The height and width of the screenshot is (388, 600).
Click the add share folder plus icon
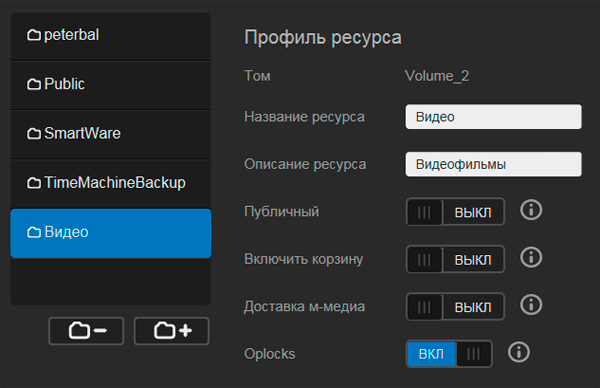point(171,331)
